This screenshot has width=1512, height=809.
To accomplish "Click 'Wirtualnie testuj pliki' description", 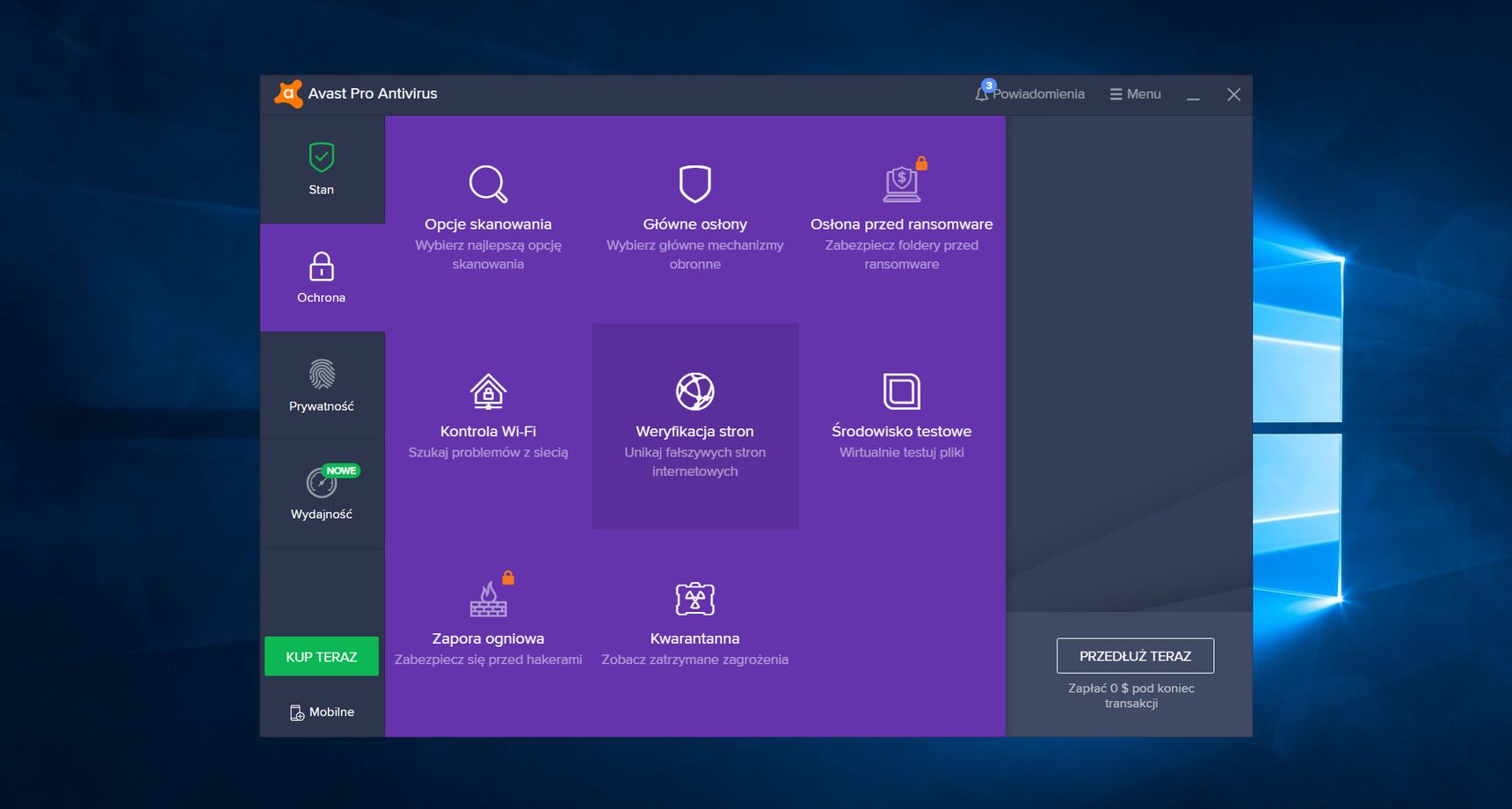I will pyautogui.click(x=902, y=453).
